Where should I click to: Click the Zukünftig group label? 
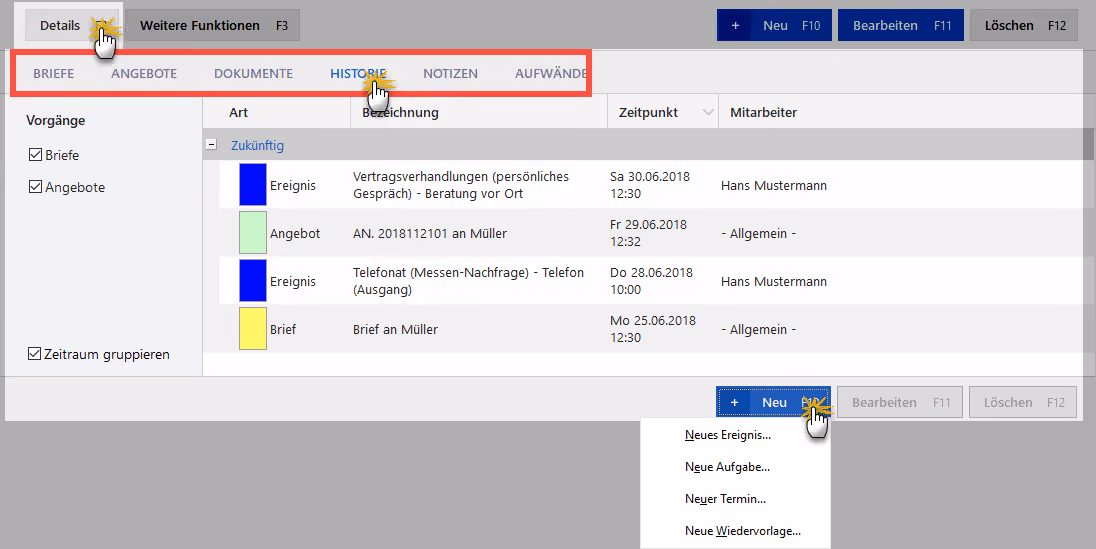[257, 145]
